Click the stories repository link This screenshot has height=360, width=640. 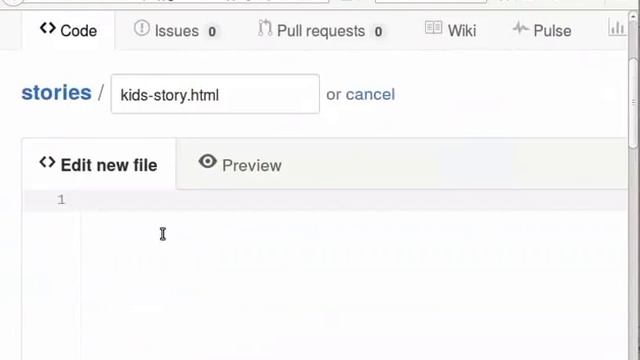click(56, 93)
